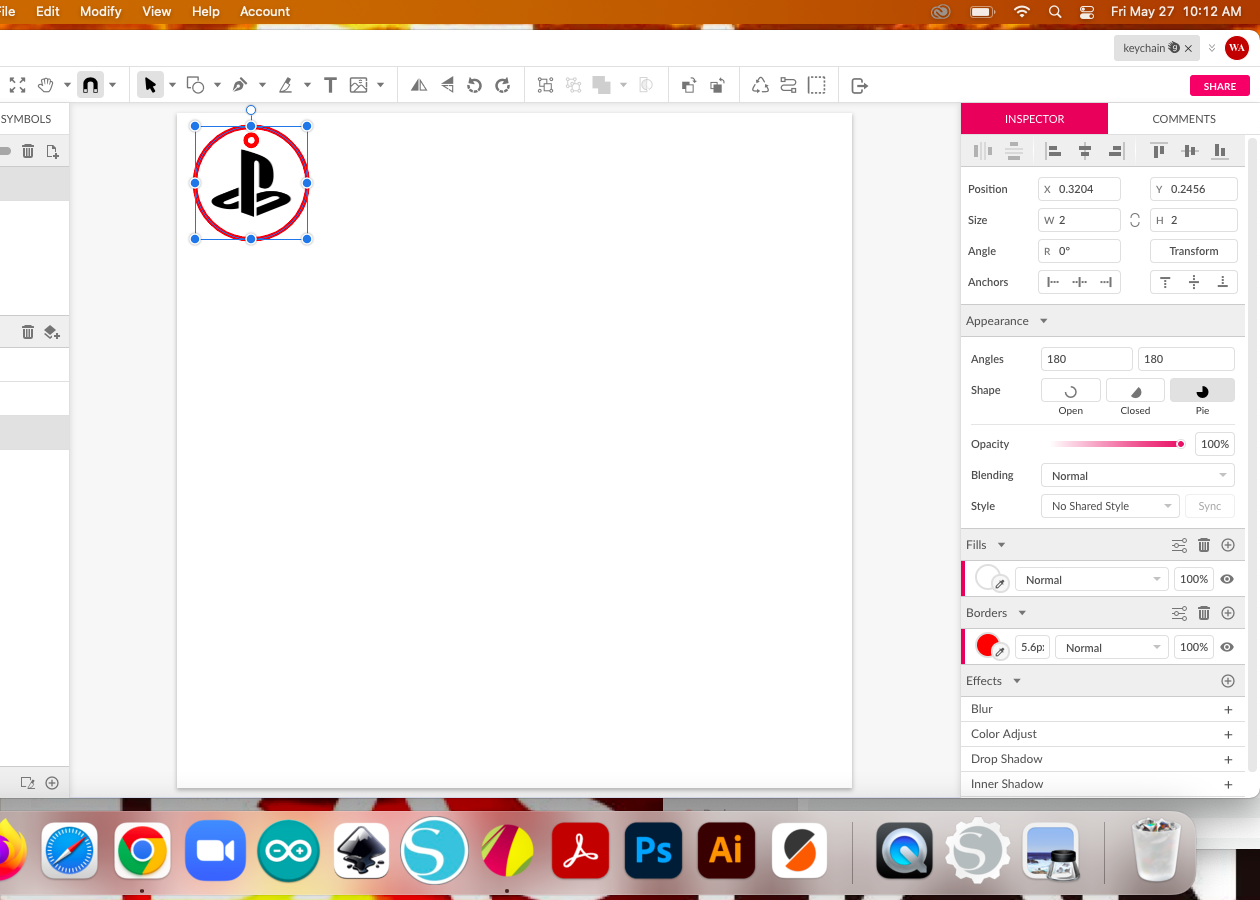
Task: Select the Open shape option
Action: pyautogui.click(x=1071, y=391)
